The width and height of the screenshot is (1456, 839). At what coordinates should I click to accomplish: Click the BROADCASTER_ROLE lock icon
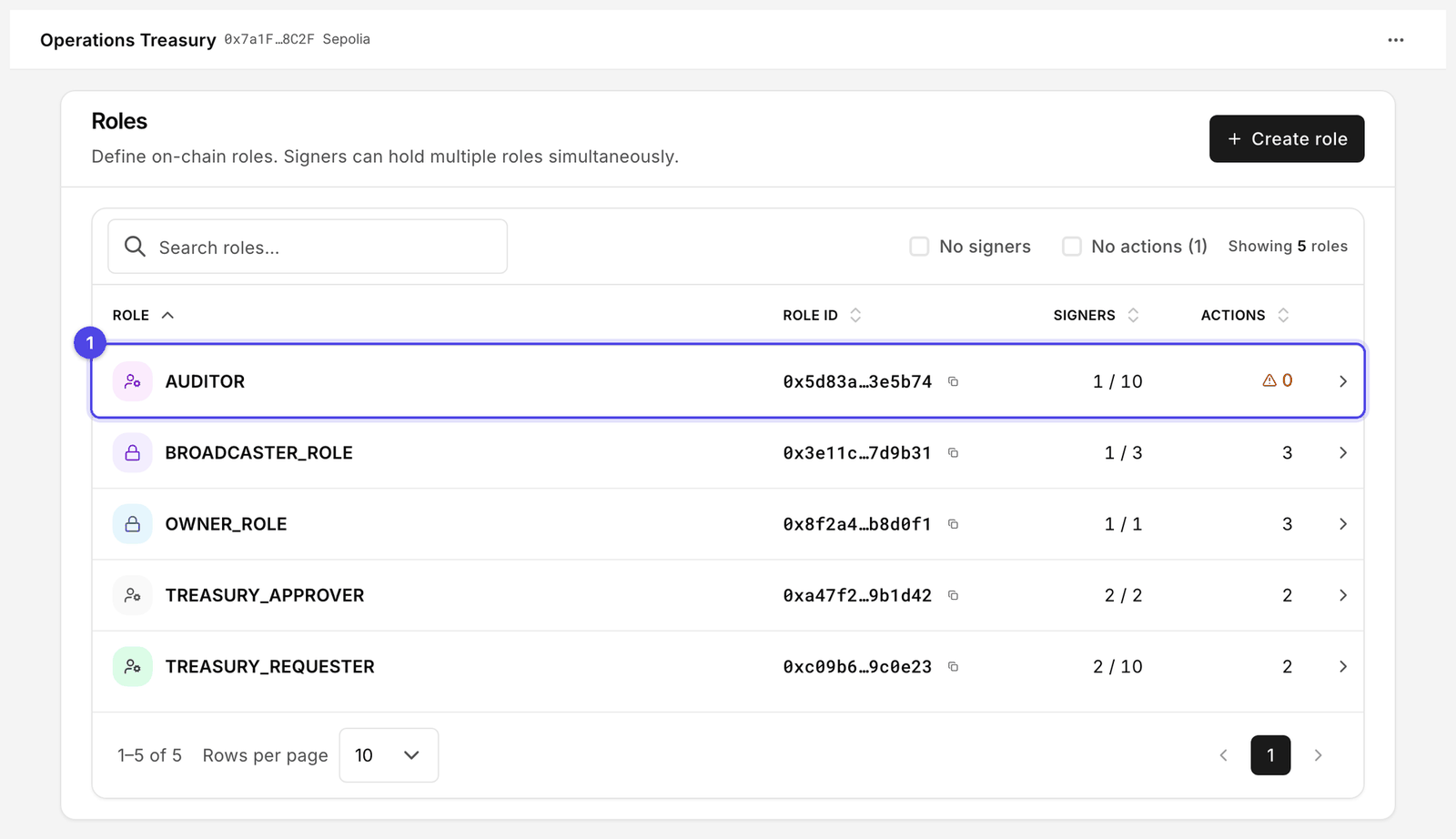132,452
